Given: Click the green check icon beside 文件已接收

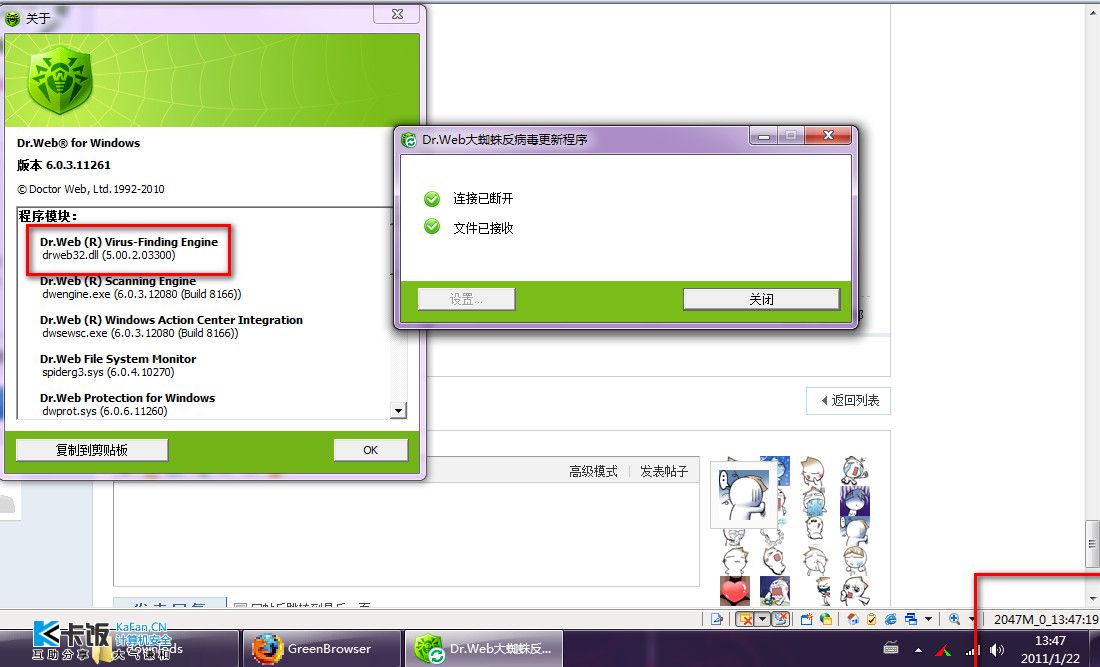Looking at the screenshot, I should pyautogui.click(x=432, y=227).
